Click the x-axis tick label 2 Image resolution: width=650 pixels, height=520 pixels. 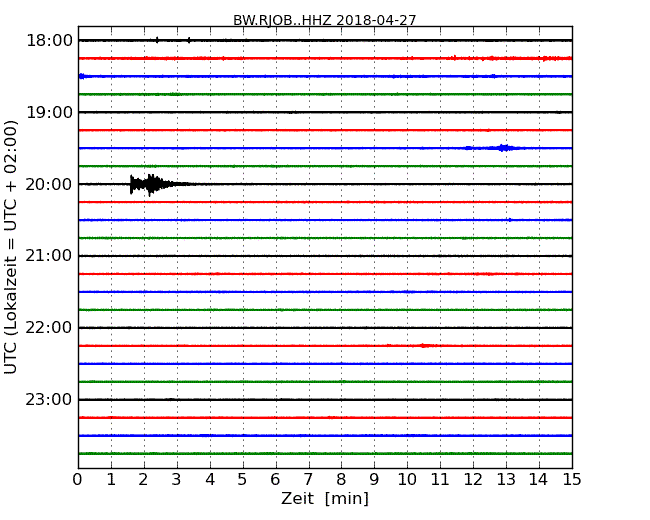coord(144,479)
